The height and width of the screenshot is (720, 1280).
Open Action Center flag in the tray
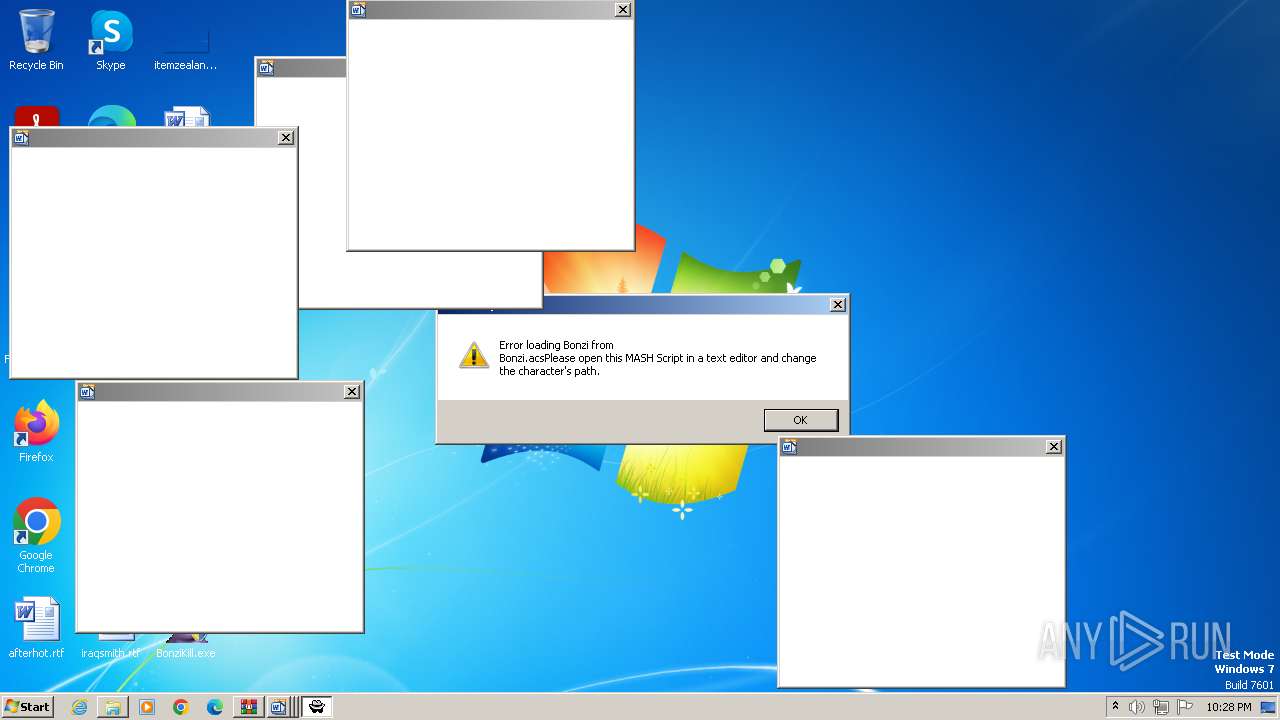tap(1183, 707)
